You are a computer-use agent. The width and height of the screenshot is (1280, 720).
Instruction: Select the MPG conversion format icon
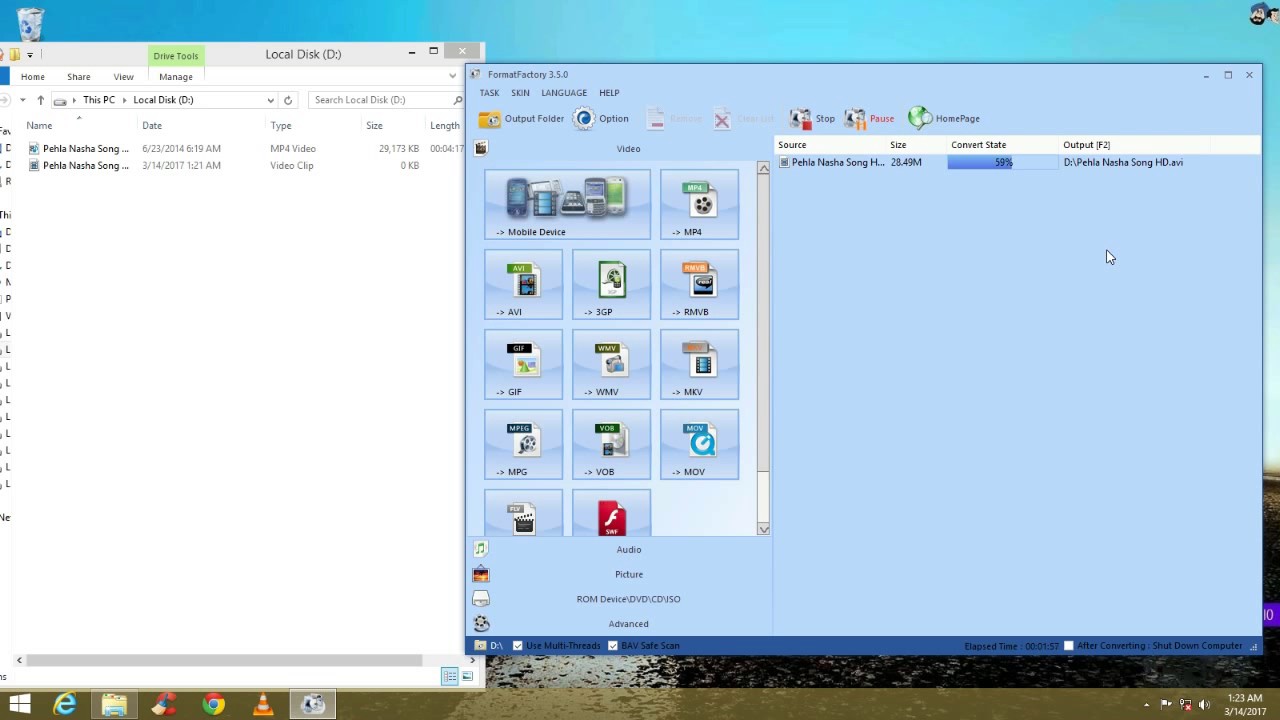[523, 445]
